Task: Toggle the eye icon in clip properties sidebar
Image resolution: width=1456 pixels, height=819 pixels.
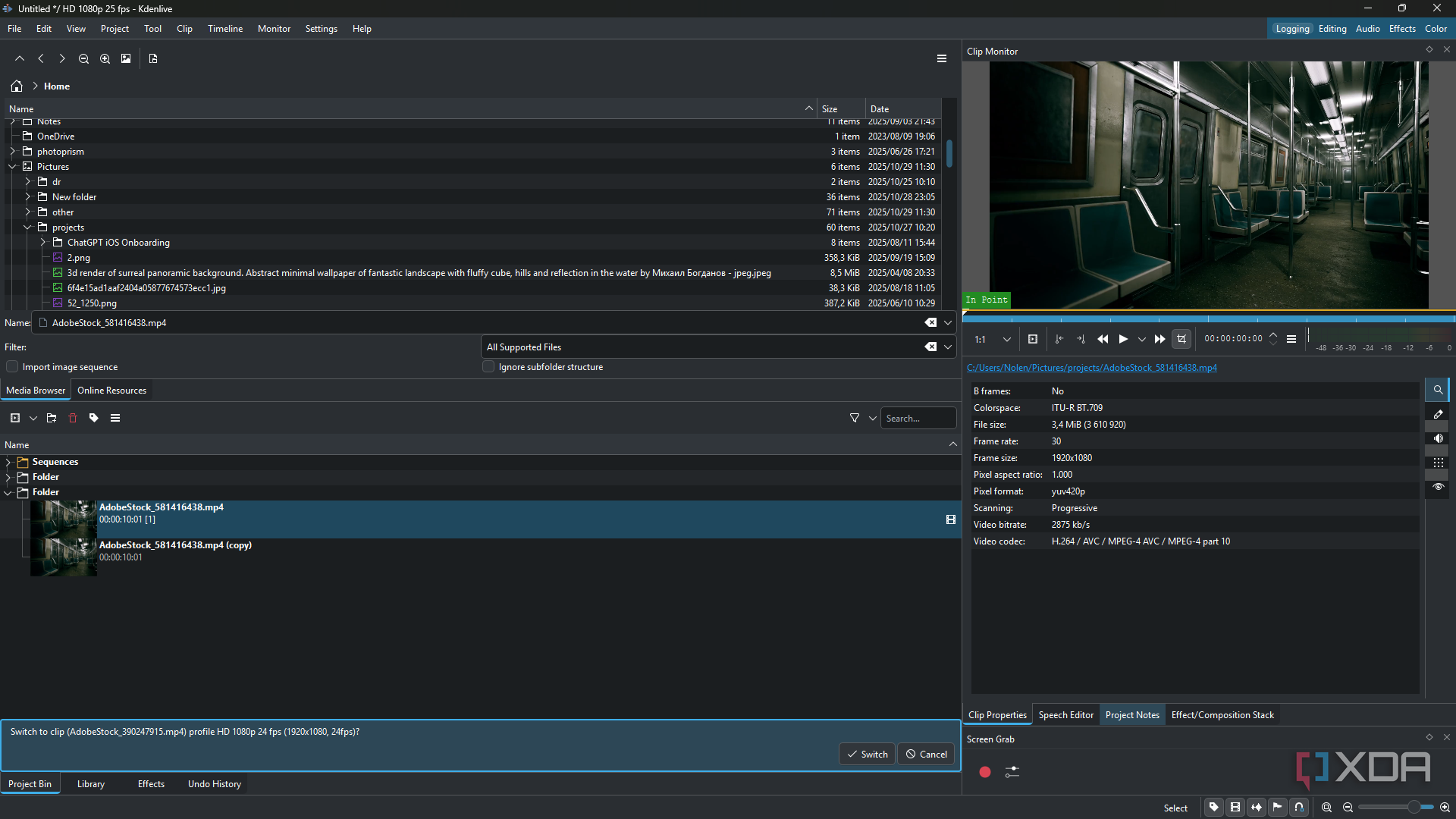Action: coord(1438,487)
